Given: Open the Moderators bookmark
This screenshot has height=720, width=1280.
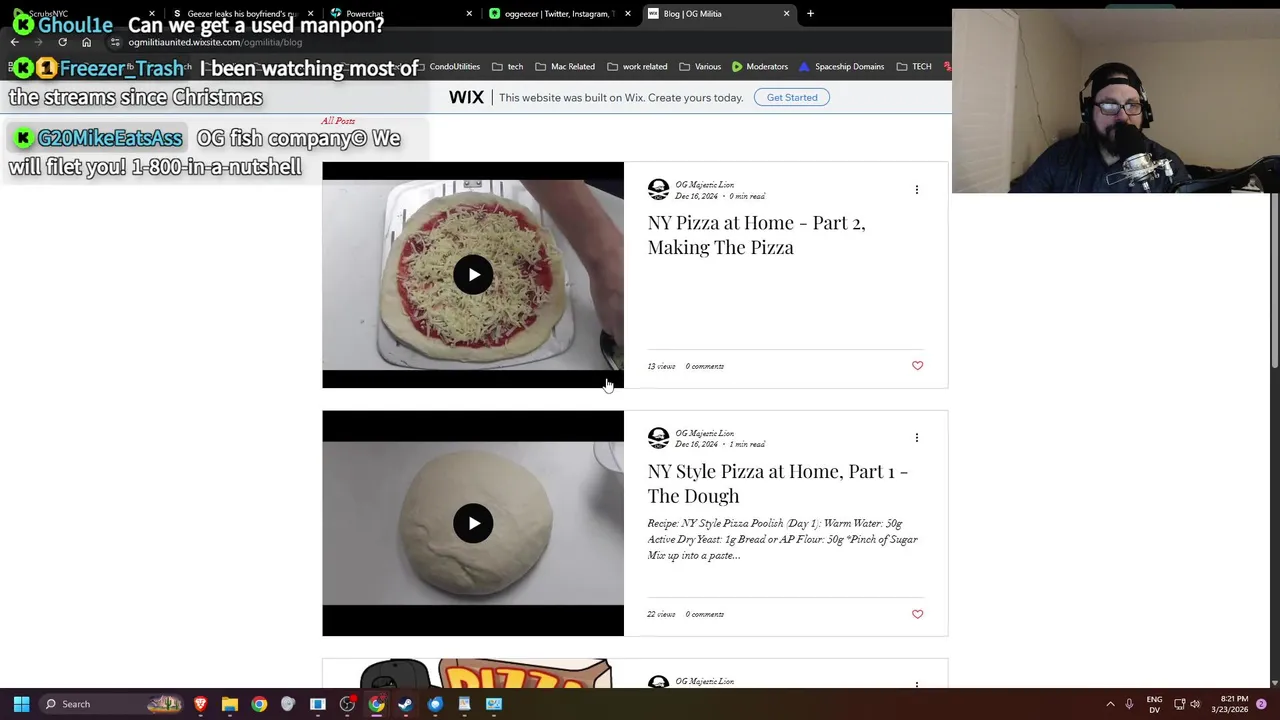Looking at the screenshot, I should (760, 67).
